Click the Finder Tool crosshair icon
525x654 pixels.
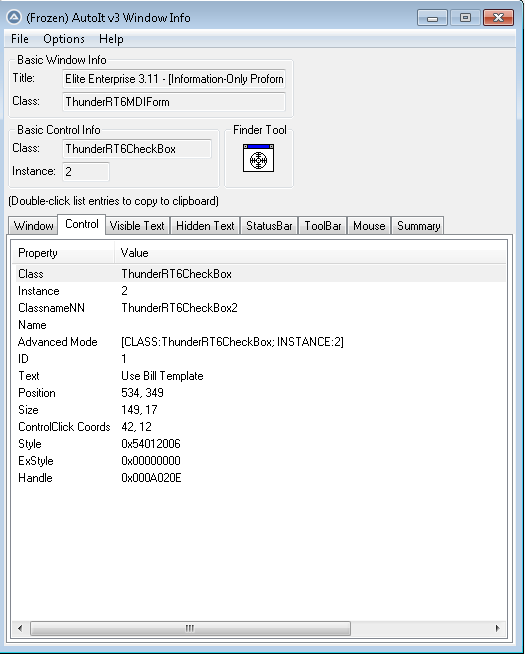tap(259, 158)
